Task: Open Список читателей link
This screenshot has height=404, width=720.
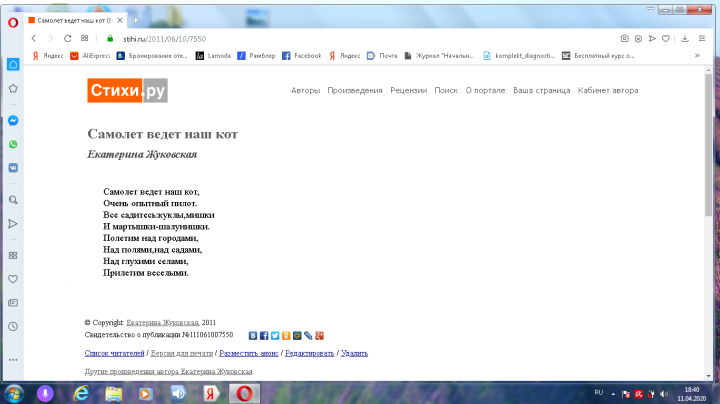Action: tap(114, 353)
